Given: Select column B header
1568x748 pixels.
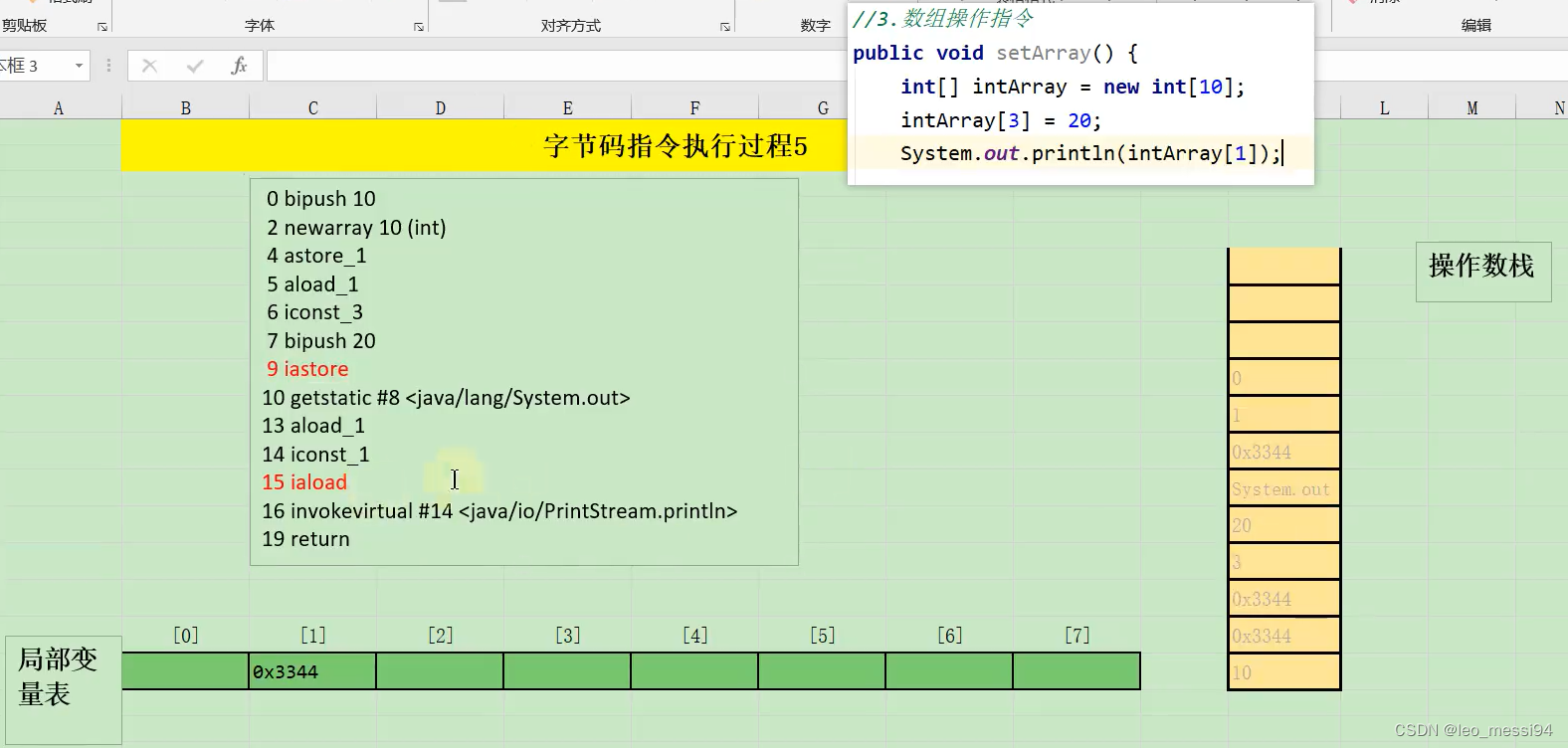Looking at the screenshot, I should click(186, 107).
